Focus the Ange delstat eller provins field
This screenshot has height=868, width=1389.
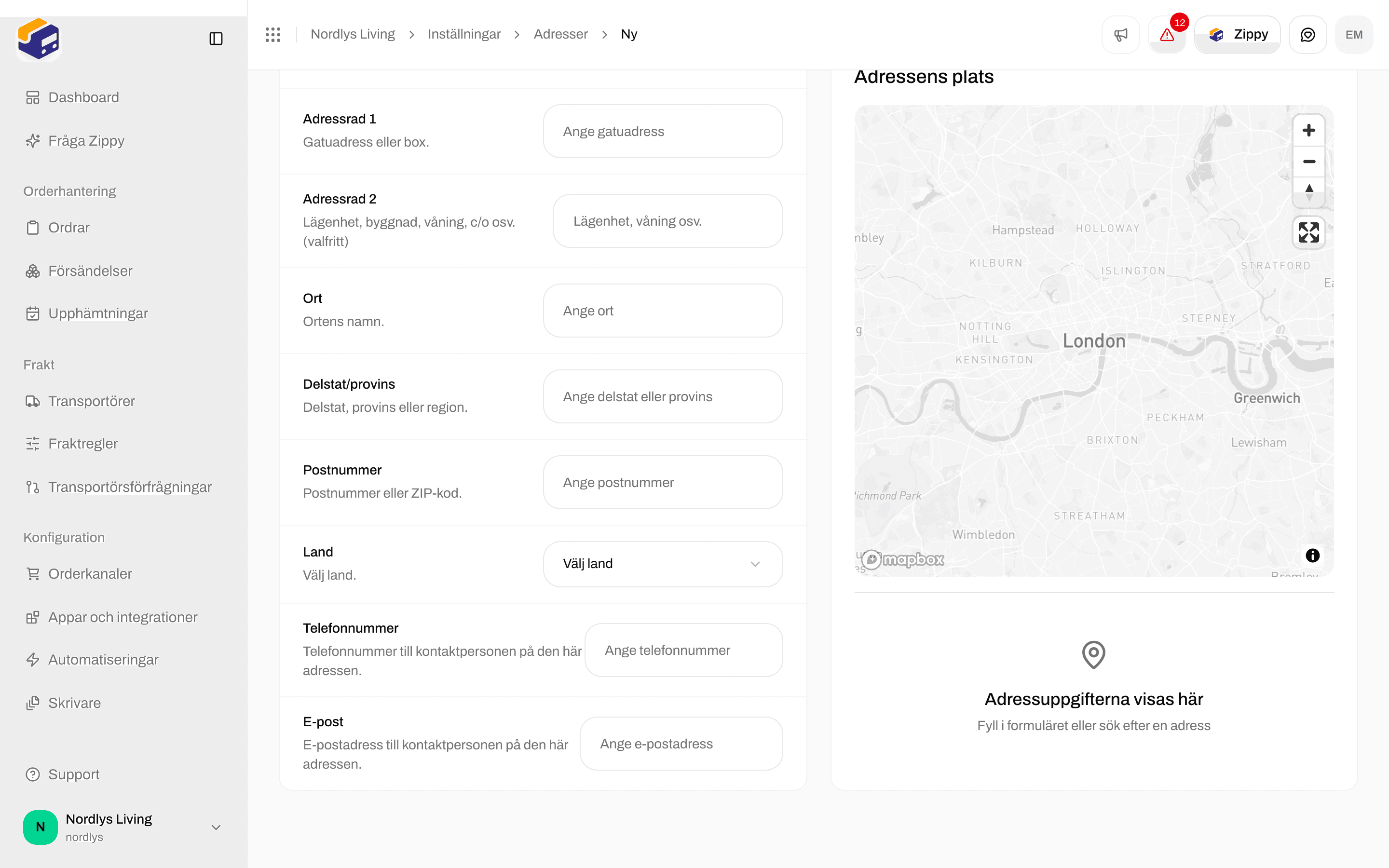tap(663, 397)
